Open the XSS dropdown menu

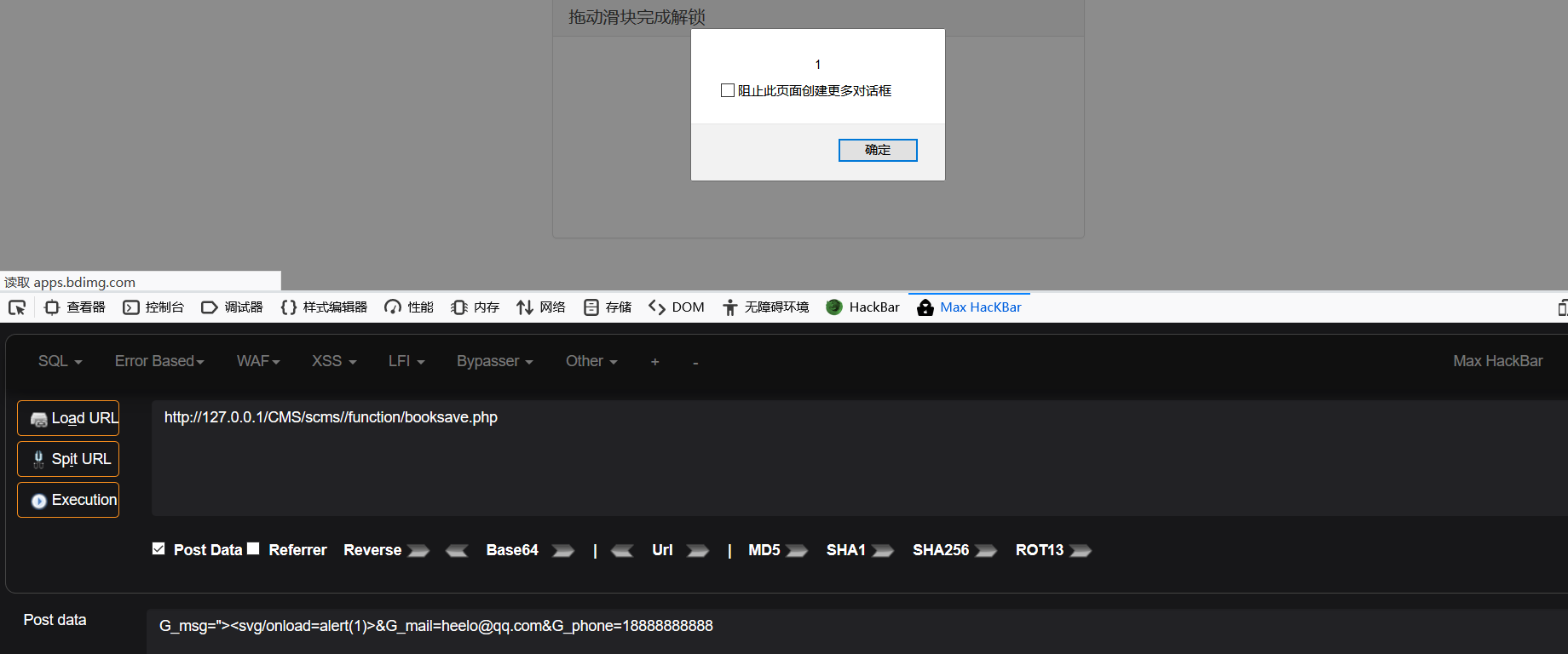coord(334,361)
